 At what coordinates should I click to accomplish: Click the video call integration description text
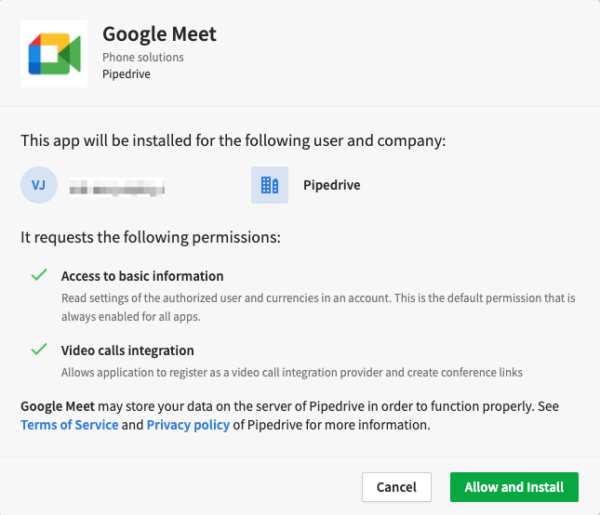(292, 372)
